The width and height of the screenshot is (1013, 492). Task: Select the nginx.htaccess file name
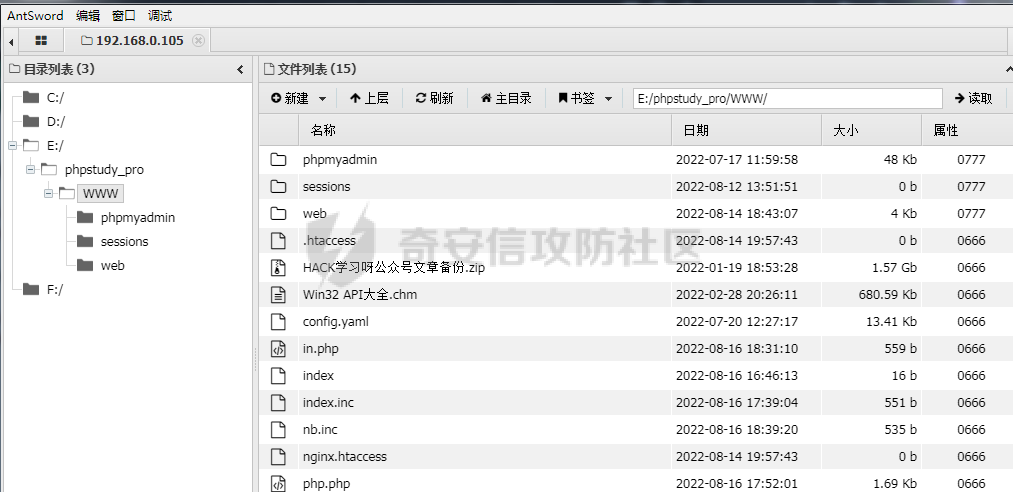344,456
